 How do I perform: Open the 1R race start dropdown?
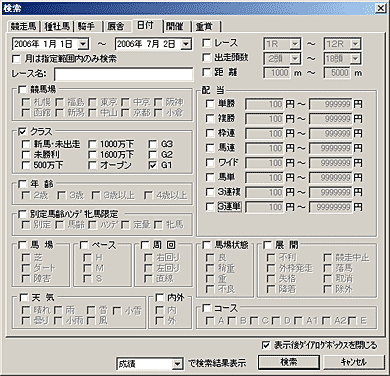(x=295, y=44)
